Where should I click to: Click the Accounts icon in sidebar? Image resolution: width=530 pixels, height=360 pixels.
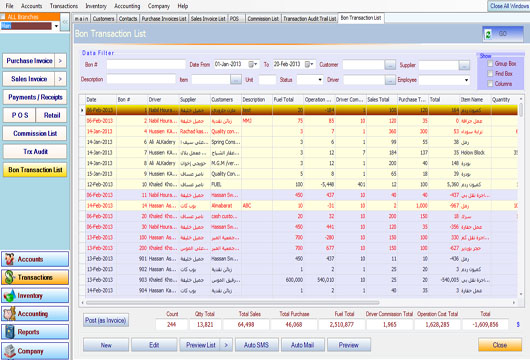click(9, 259)
